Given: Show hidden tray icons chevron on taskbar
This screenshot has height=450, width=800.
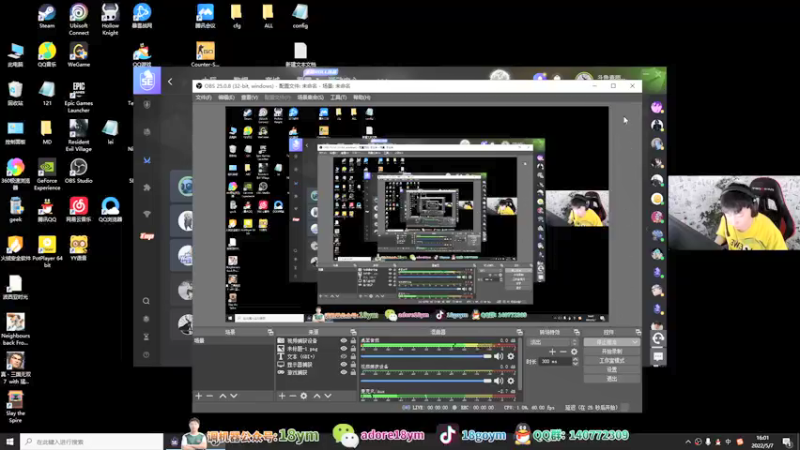Looking at the screenshot, I should pyautogui.click(x=688, y=442).
